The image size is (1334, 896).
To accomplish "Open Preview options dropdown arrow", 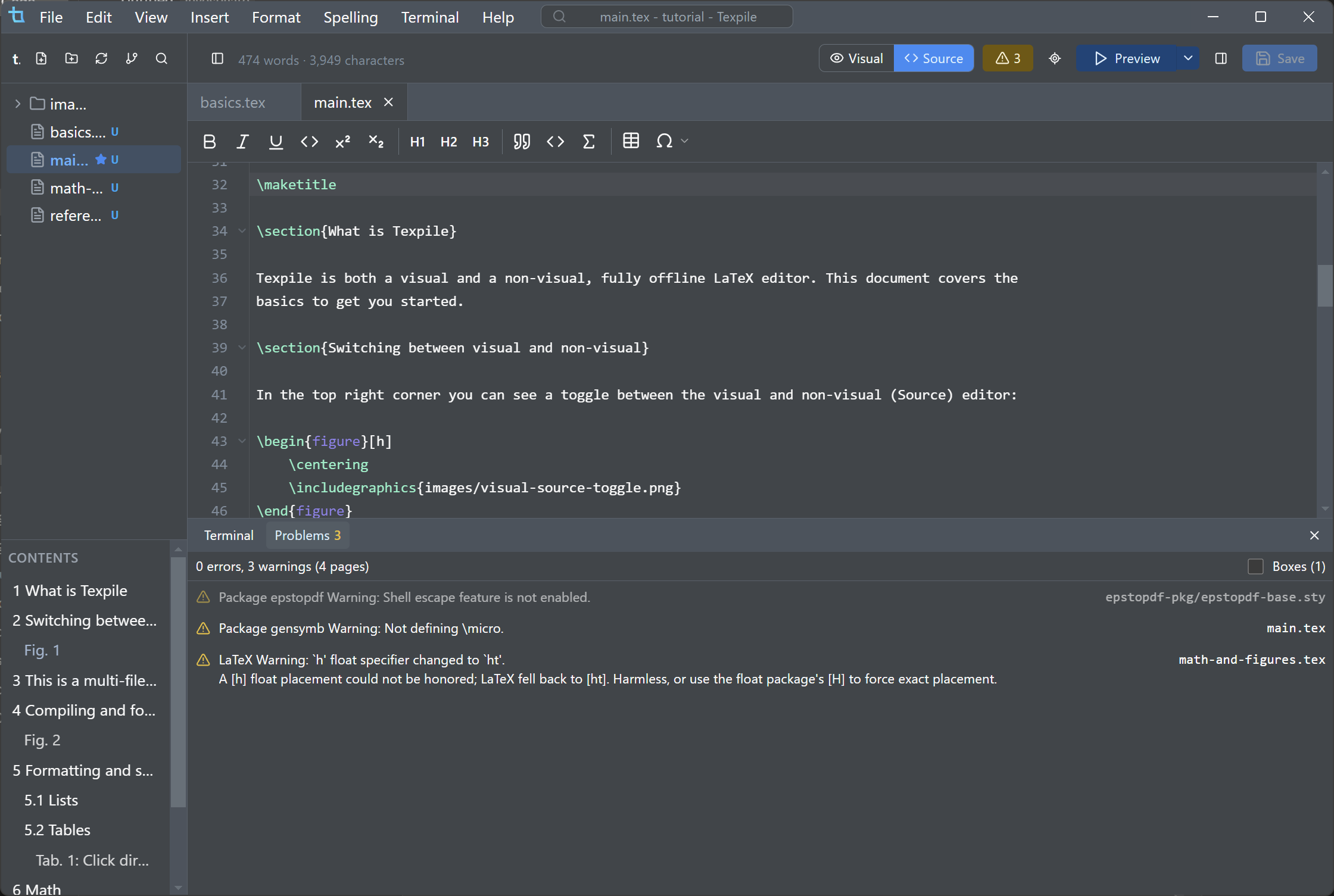I will tap(1188, 58).
